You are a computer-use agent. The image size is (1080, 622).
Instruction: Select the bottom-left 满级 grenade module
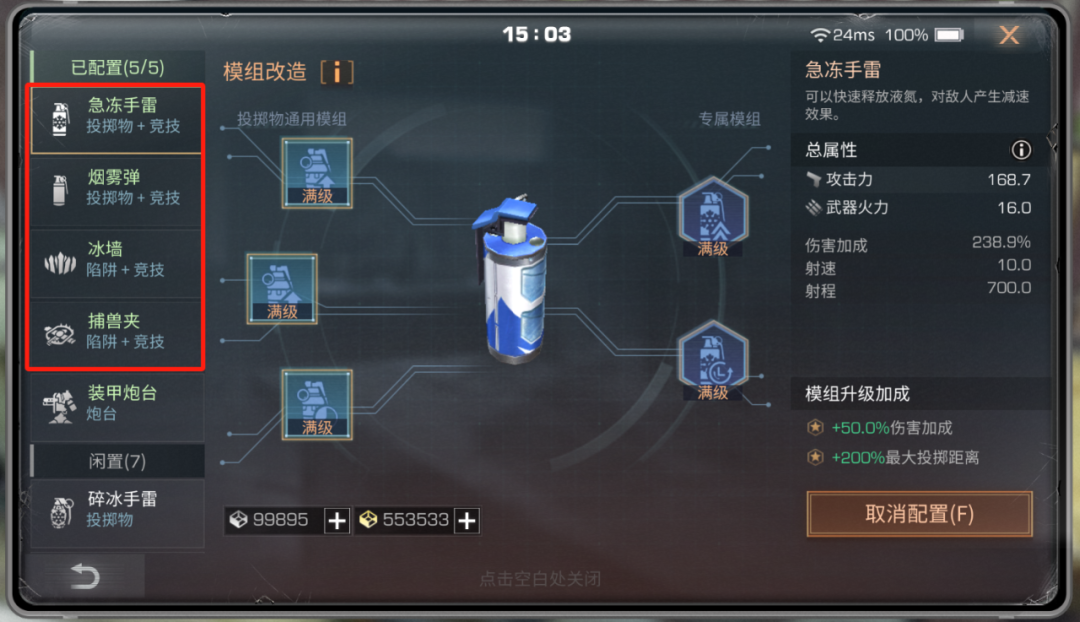(317, 404)
